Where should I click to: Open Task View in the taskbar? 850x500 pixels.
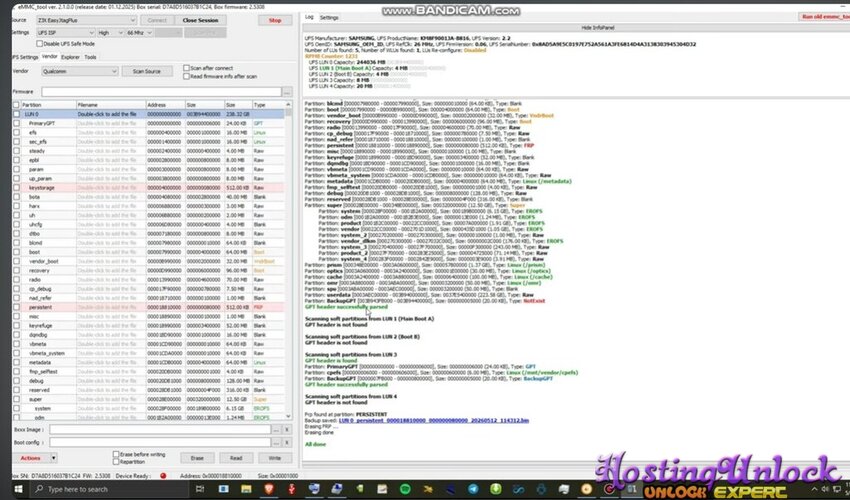(199, 489)
